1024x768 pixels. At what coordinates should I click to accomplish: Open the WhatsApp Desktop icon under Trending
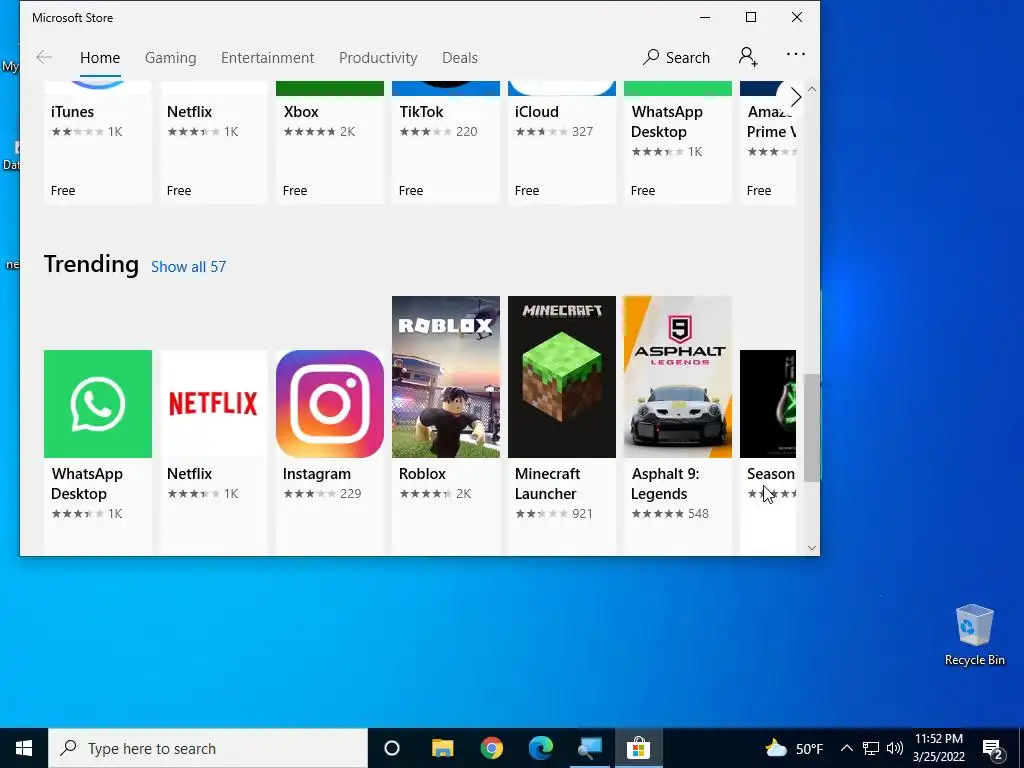tap(97, 404)
